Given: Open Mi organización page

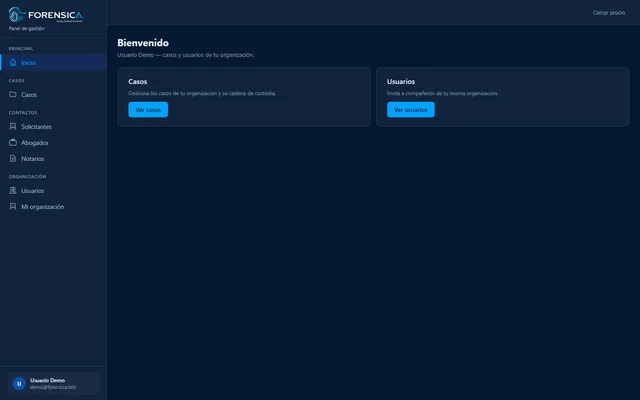Looking at the screenshot, I should (53, 207).
